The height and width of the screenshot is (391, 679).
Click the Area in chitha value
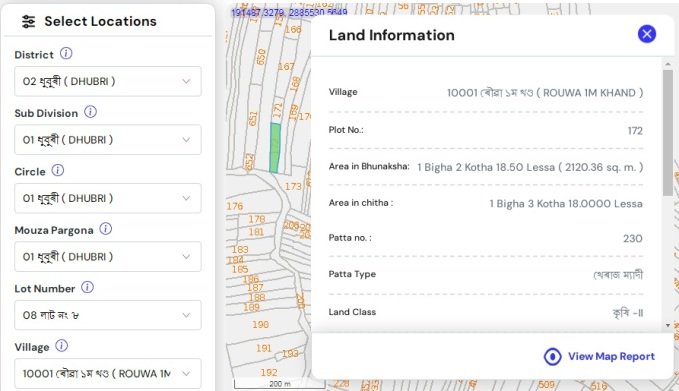566,204
